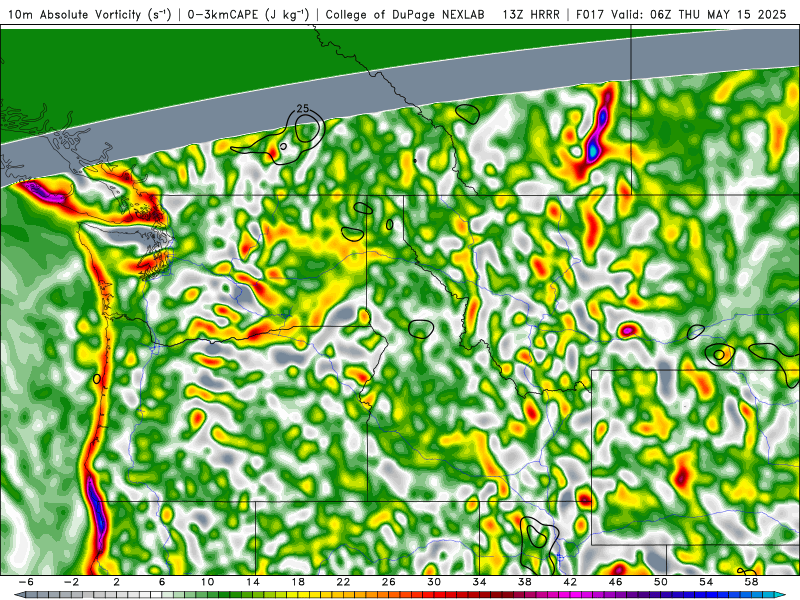Click the '0-3kmCAPE (J kg⁻¹)' title text
The height and width of the screenshot is (600, 800).
click(x=248, y=14)
